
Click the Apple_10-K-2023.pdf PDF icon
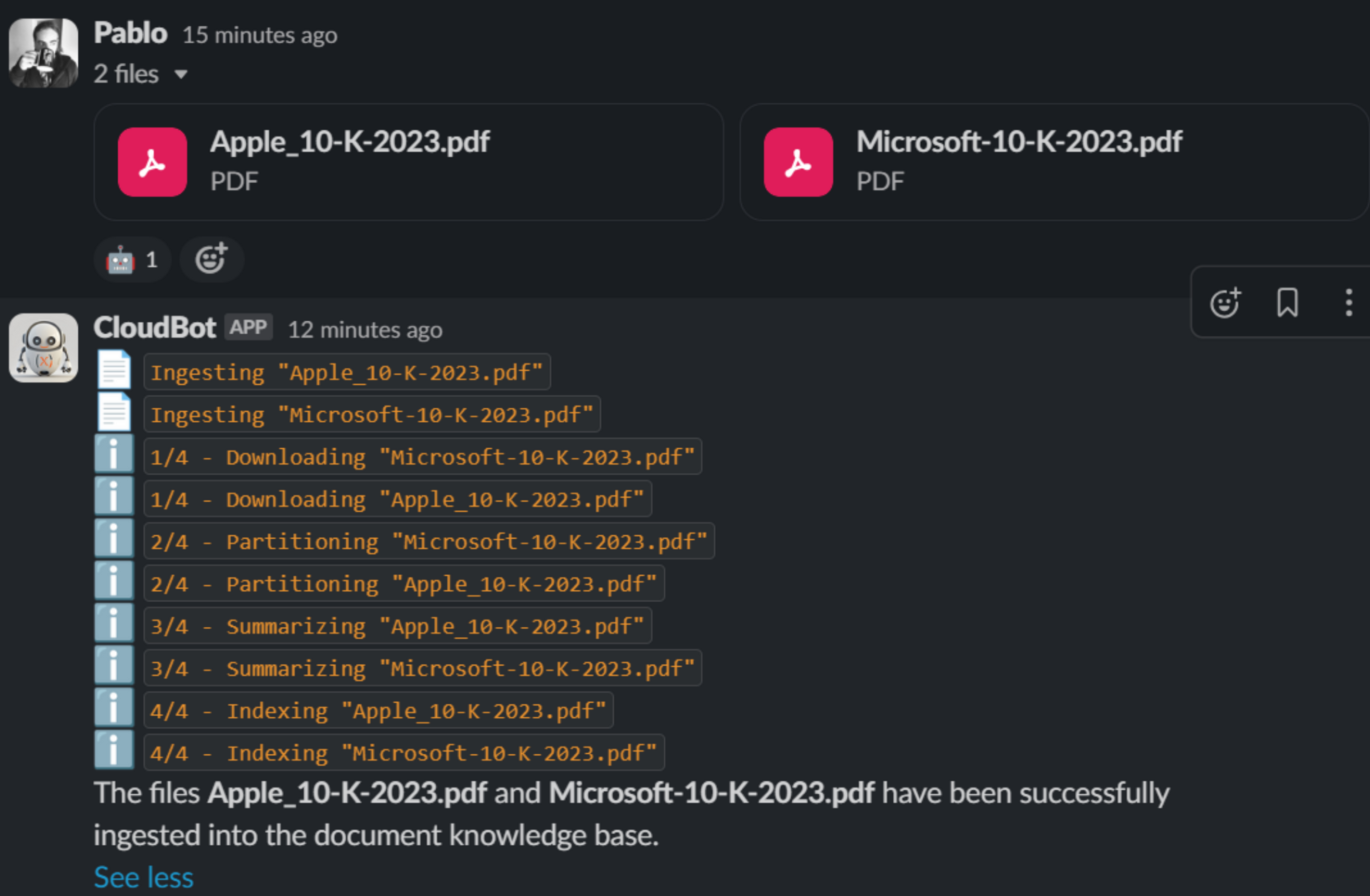(x=152, y=162)
